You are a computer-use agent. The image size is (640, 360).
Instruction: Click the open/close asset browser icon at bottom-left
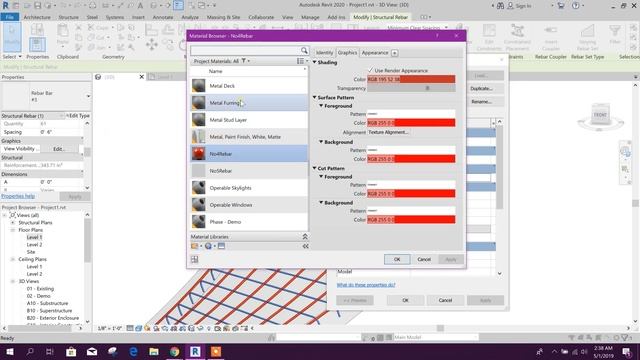195,260
